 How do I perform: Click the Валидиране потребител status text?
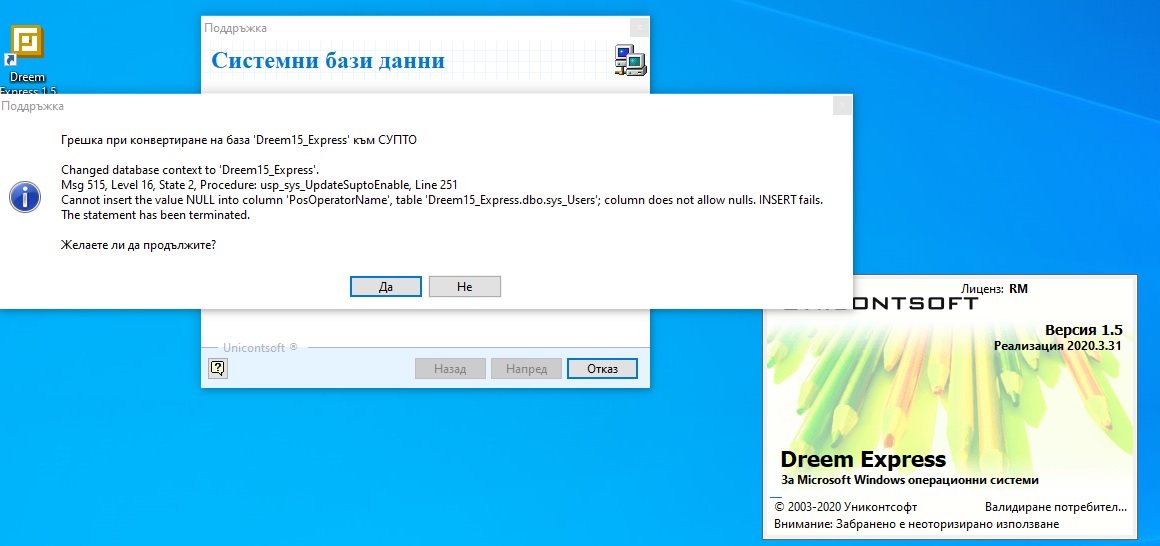coord(1055,507)
